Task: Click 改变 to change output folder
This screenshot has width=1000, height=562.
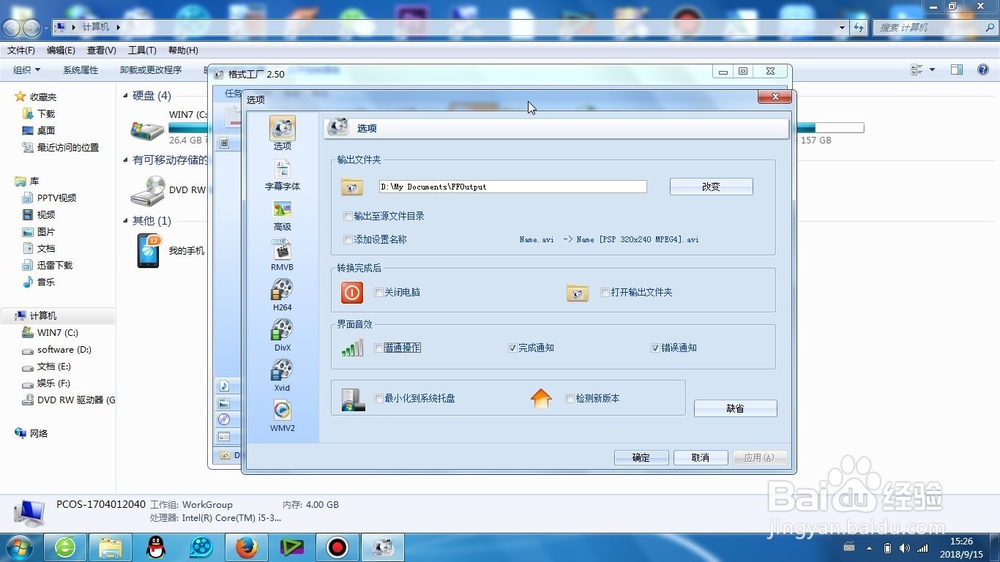Action: click(711, 187)
